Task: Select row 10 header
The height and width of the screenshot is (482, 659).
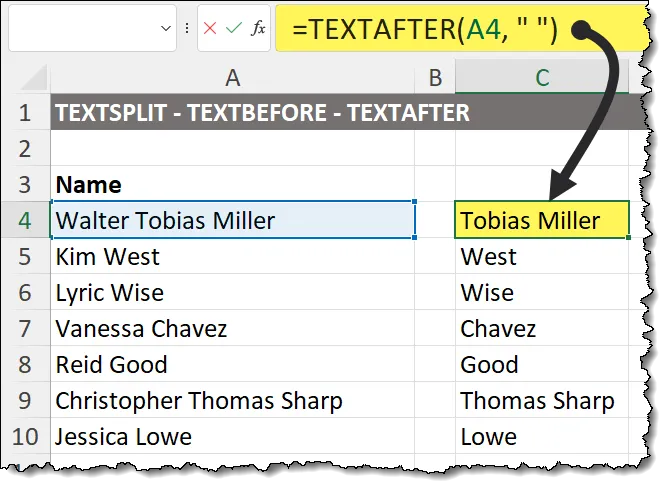Action: pos(25,437)
